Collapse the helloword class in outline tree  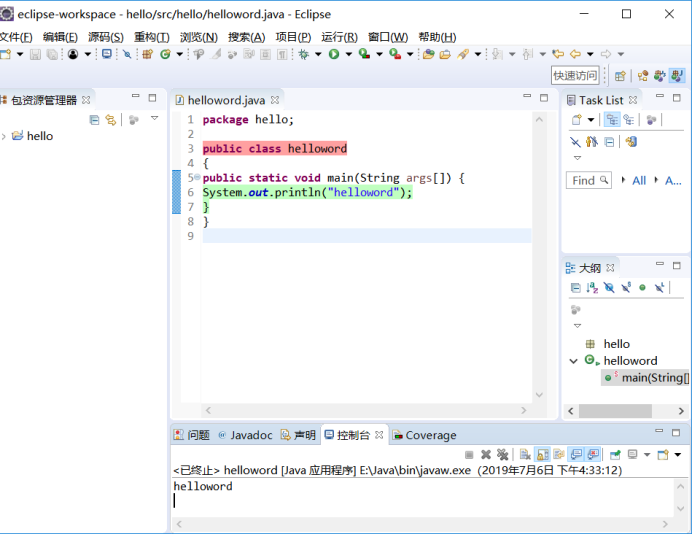[574, 361]
